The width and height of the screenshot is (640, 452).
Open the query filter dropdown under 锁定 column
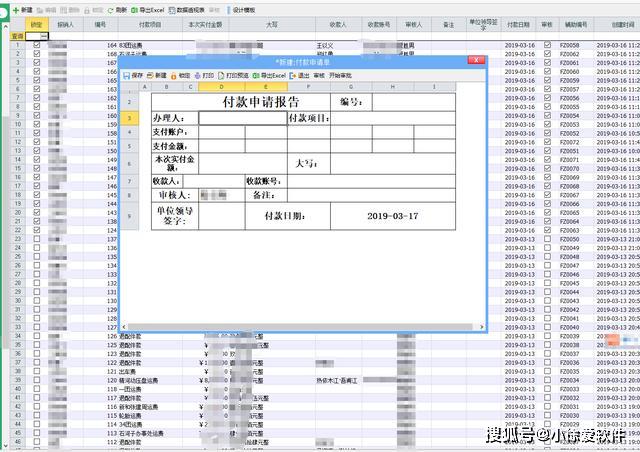point(44,36)
